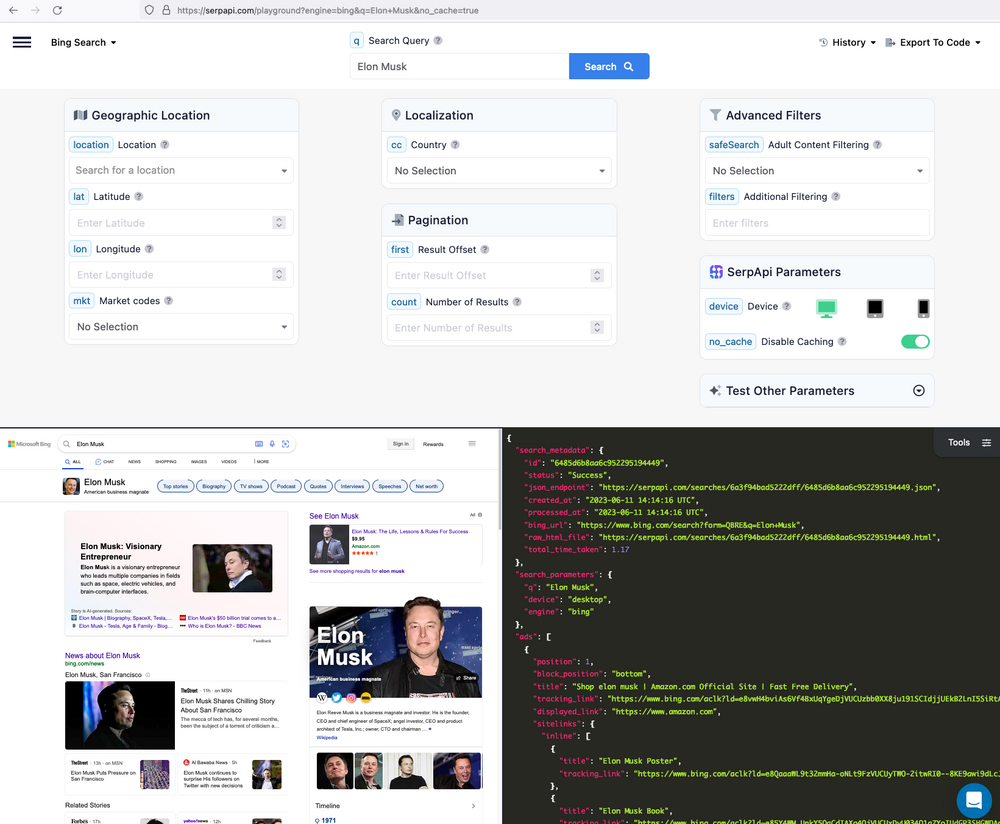
Task: Open the Intercom chat bubble
Action: 974,801
